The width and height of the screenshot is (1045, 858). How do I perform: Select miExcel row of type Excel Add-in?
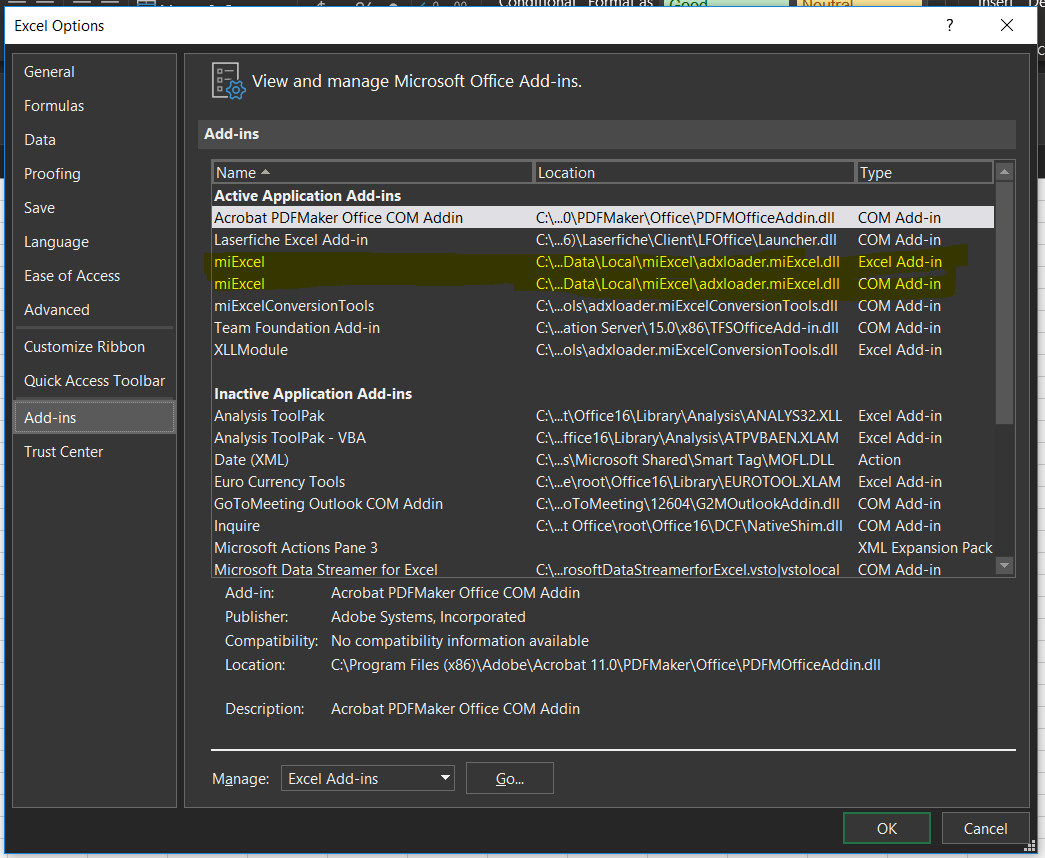pos(603,261)
